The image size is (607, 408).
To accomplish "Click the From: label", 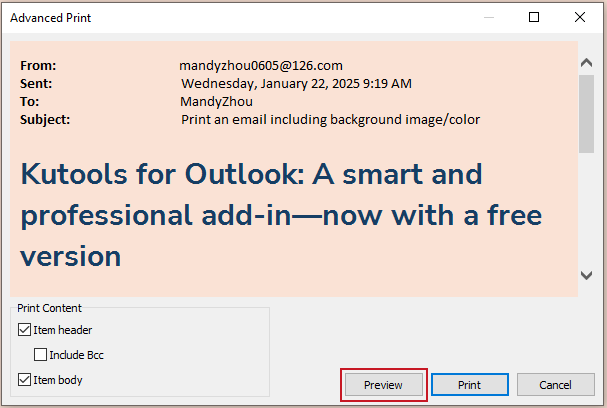I will coord(38,65).
